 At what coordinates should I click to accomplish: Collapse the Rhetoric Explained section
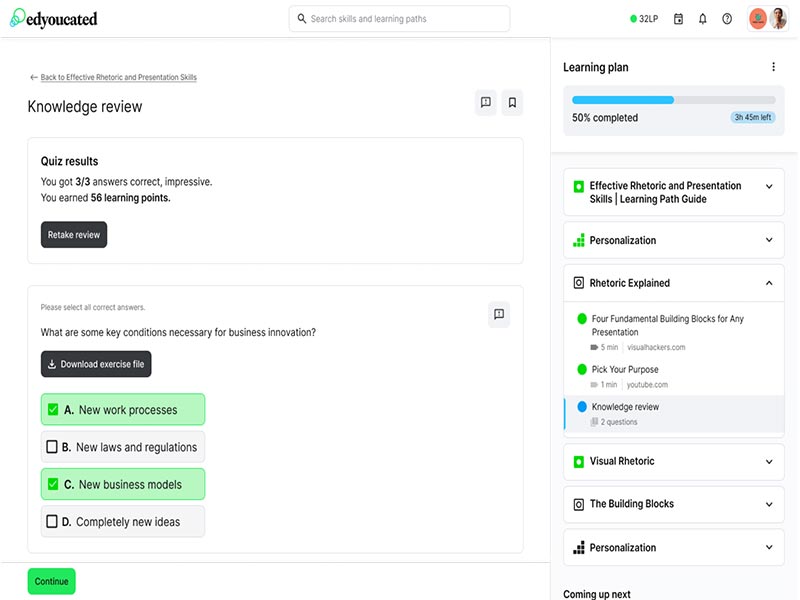(768, 283)
